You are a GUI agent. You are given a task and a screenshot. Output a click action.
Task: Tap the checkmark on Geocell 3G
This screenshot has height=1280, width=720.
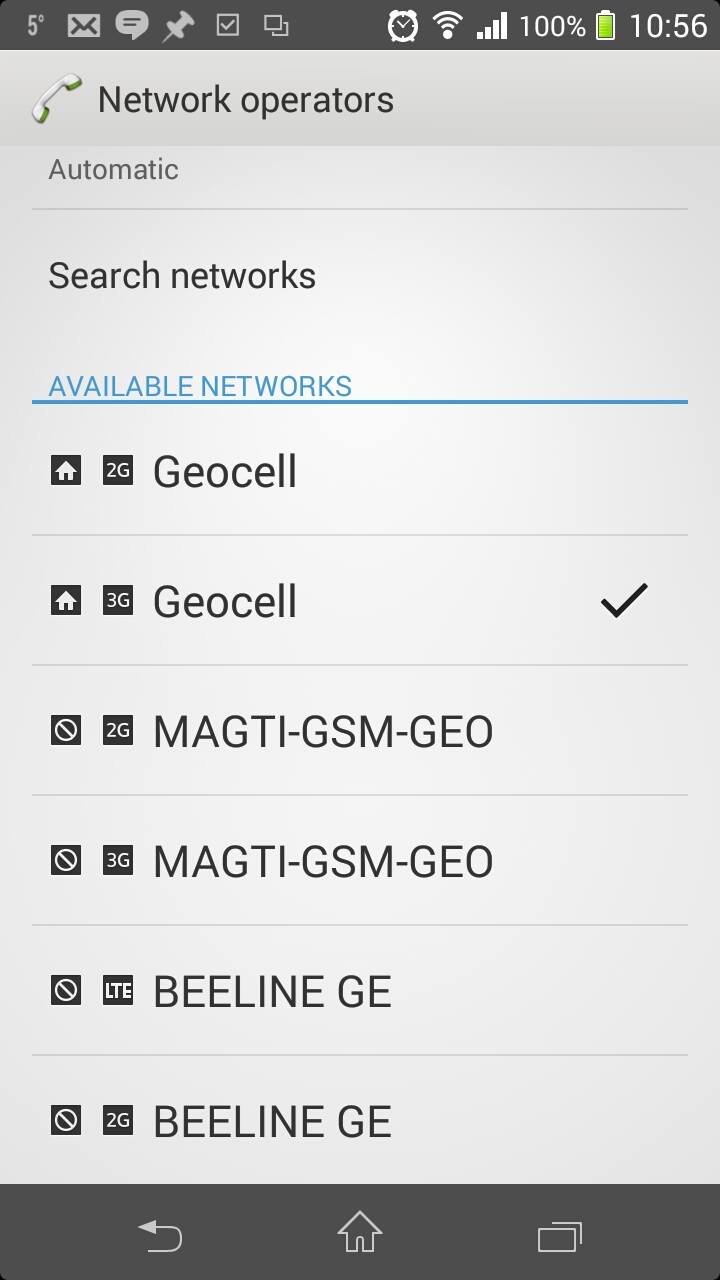tap(624, 601)
